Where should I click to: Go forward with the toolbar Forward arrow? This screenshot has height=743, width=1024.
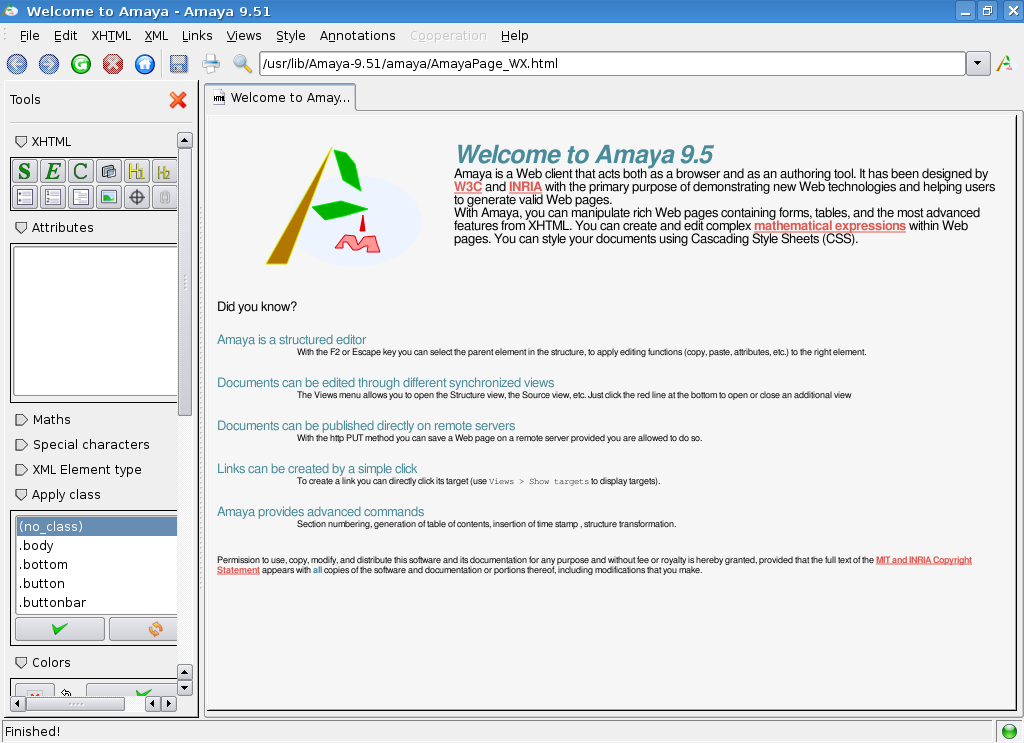point(49,64)
